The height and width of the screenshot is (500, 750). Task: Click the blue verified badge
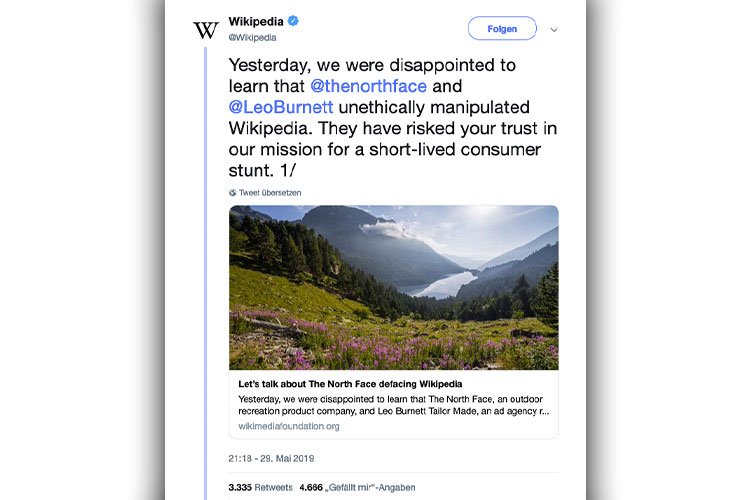click(293, 21)
